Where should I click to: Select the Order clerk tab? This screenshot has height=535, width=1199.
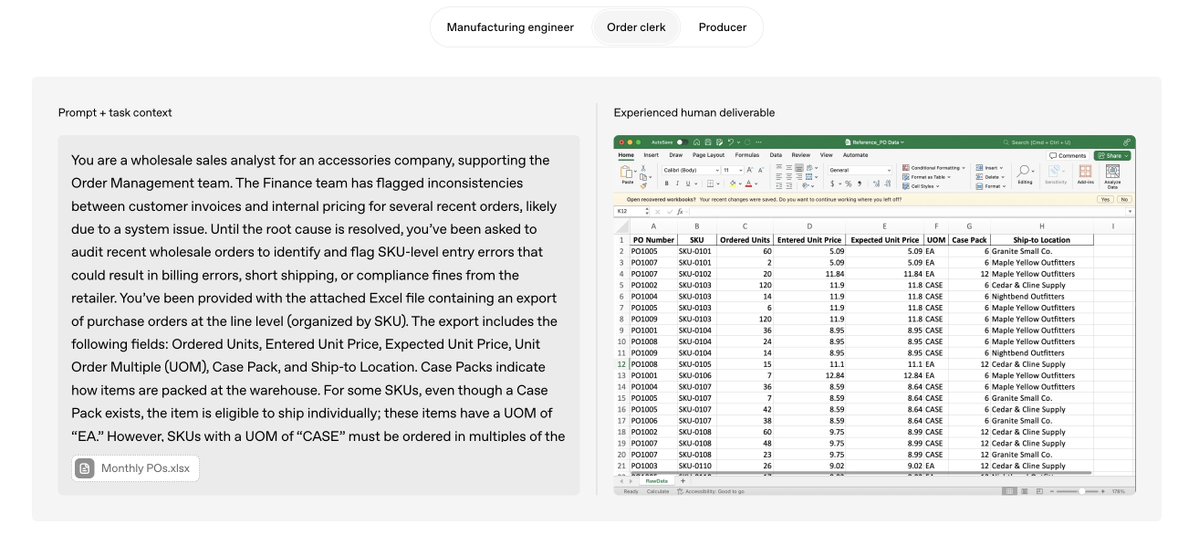point(636,28)
